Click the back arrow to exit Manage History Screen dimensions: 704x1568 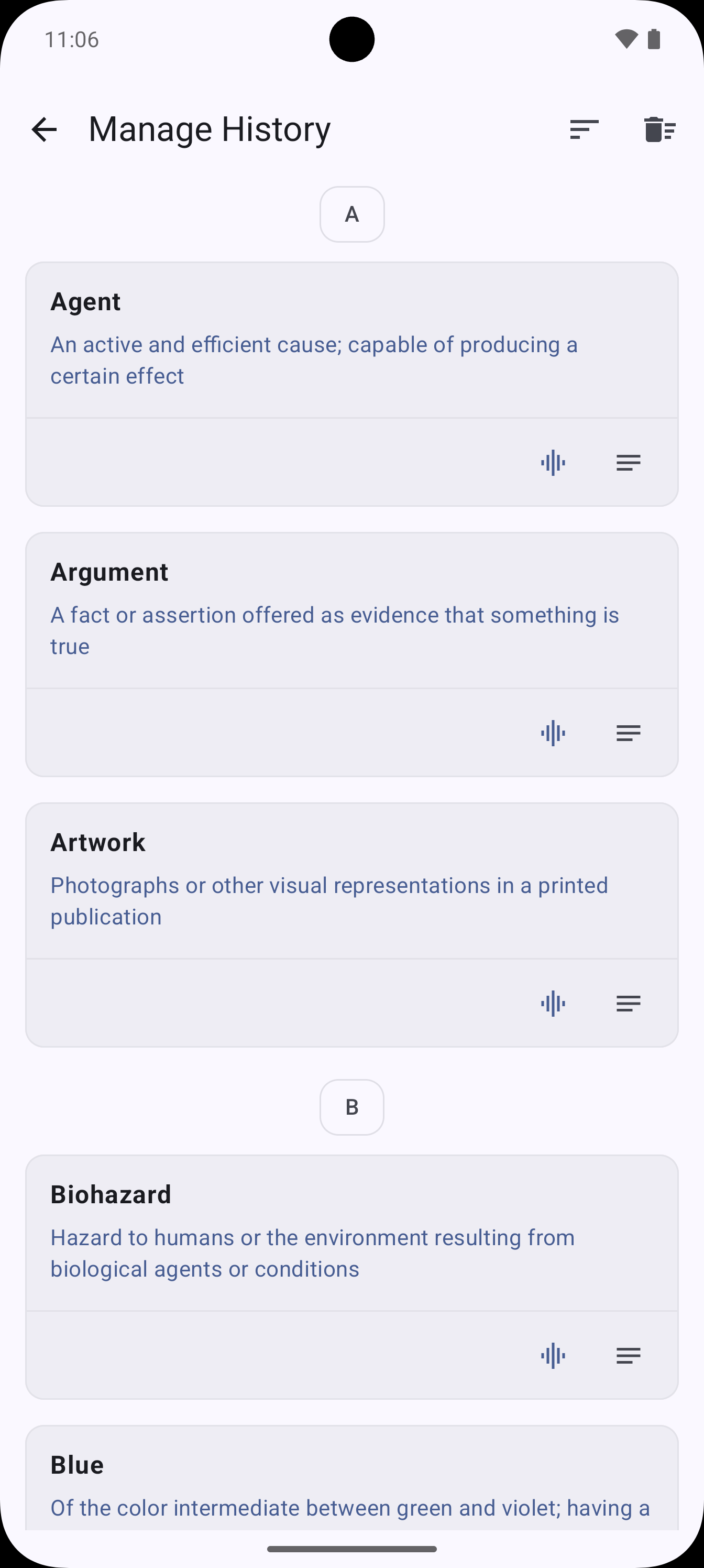(45, 129)
